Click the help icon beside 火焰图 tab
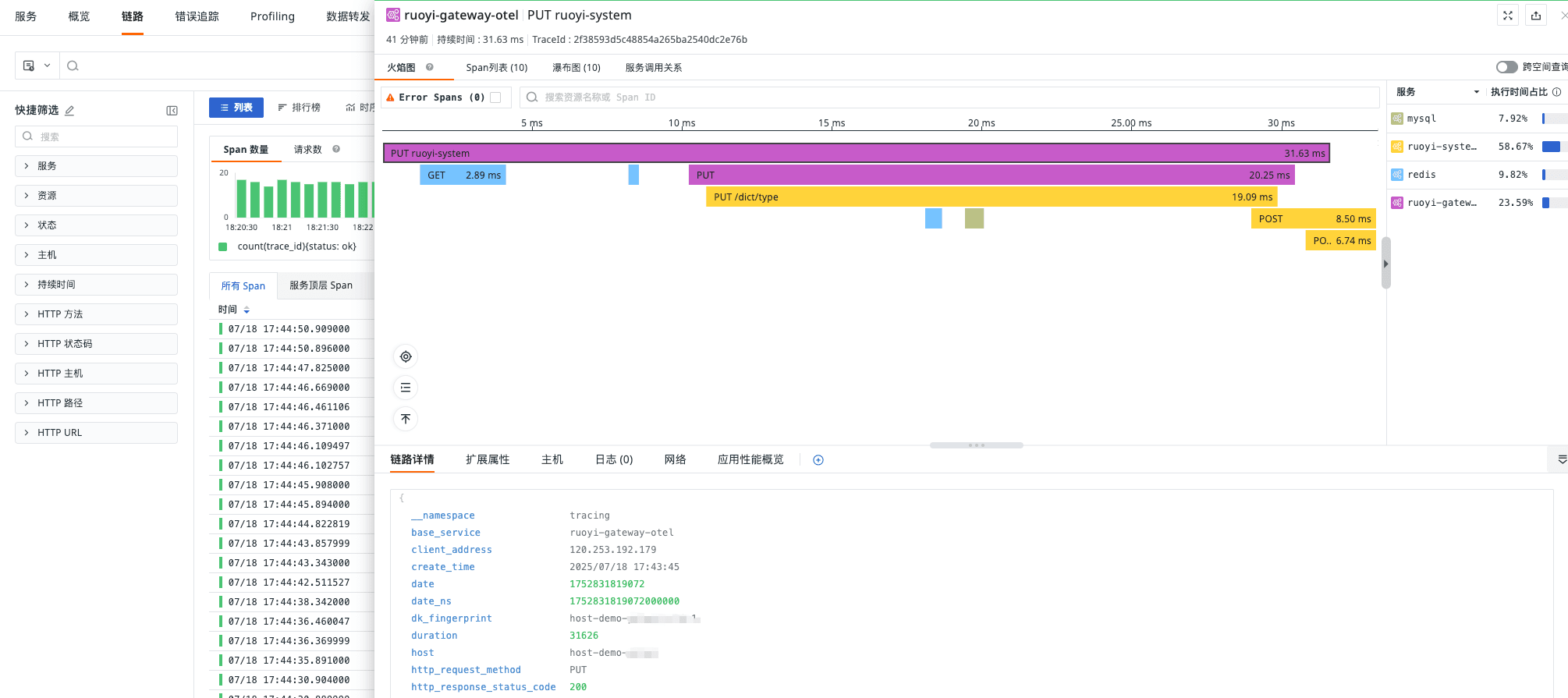This screenshot has width=1568, height=698. click(x=429, y=67)
